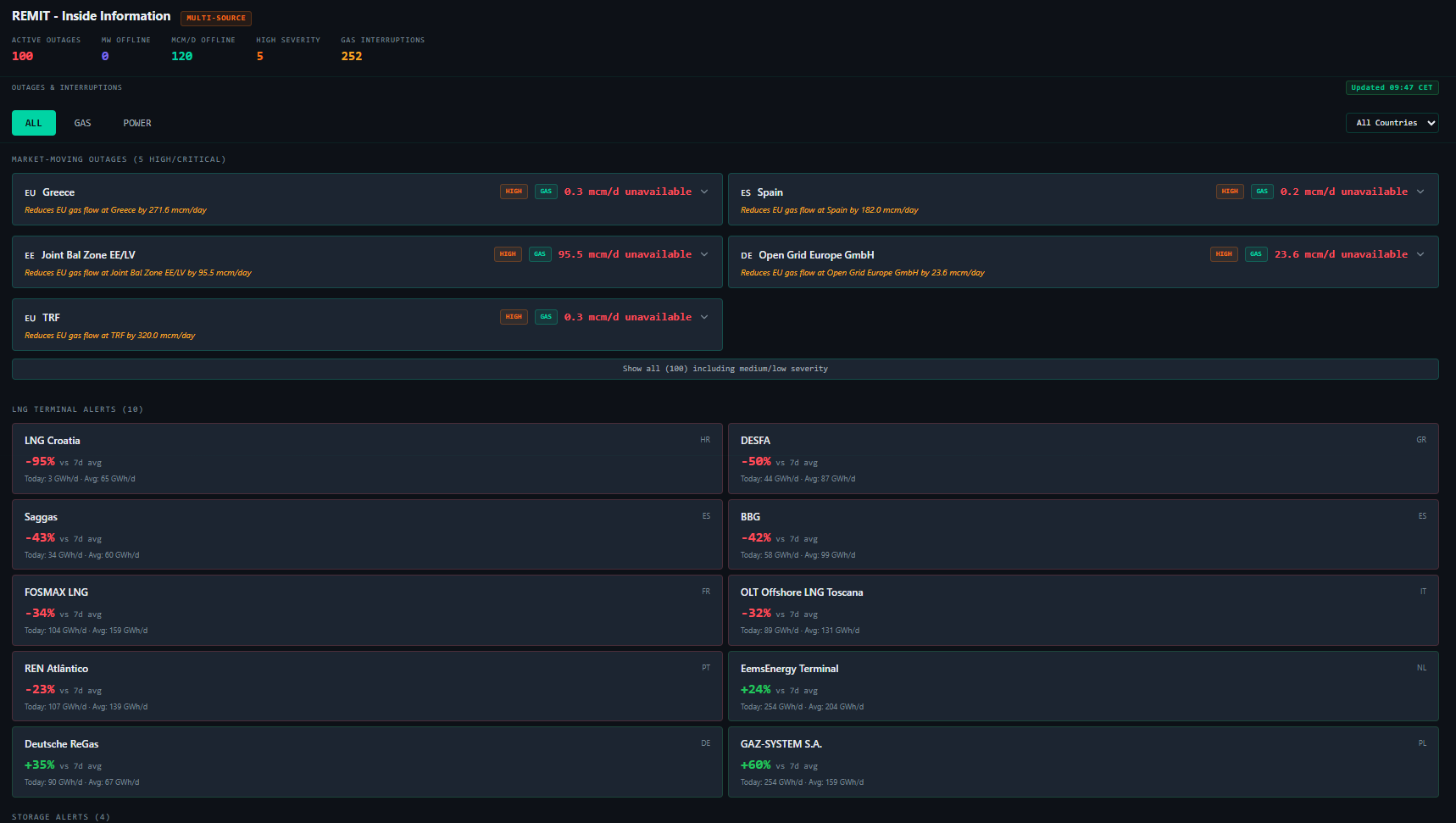This screenshot has height=823, width=1456.
Task: Click 'Today: 104 GWh/d · Avg: 159 GWh/d'
Action: pos(86,631)
